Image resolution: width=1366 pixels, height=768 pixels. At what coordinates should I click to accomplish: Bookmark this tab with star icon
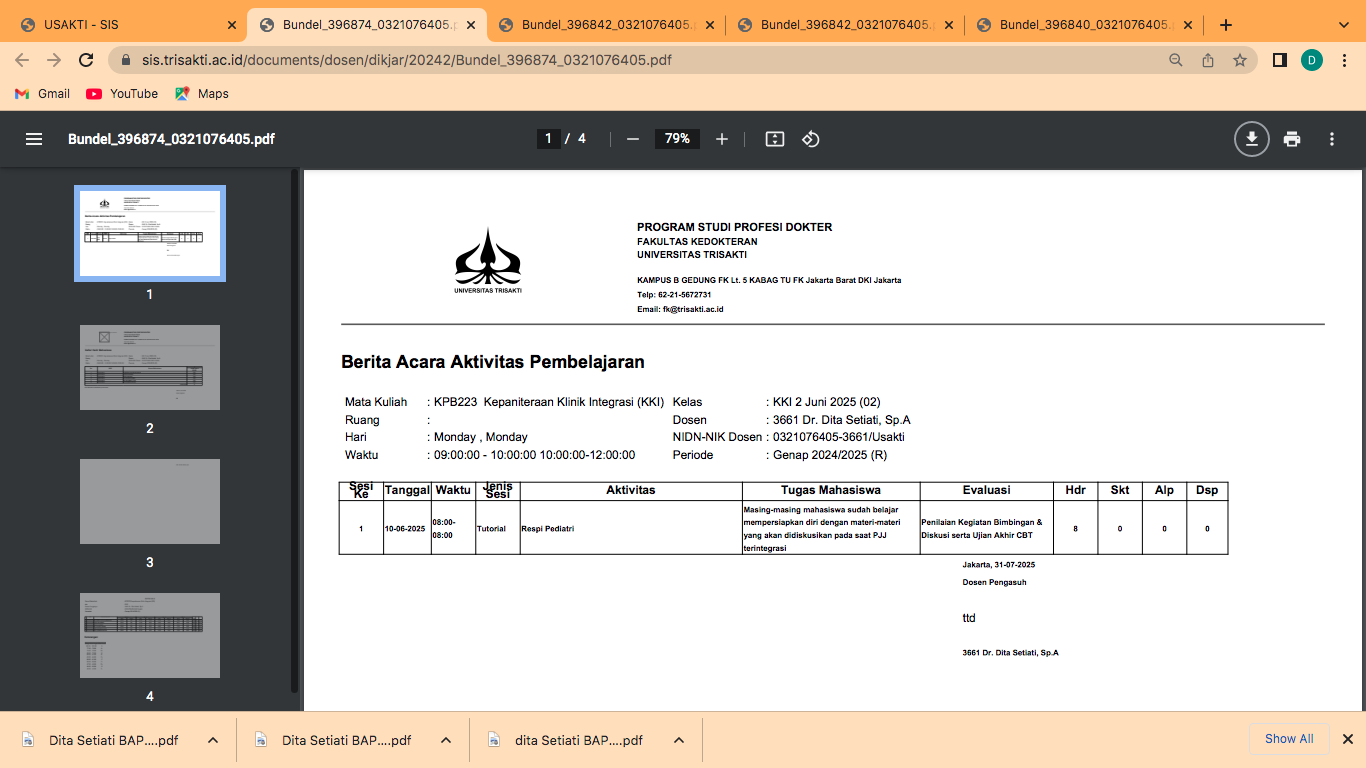point(1240,60)
